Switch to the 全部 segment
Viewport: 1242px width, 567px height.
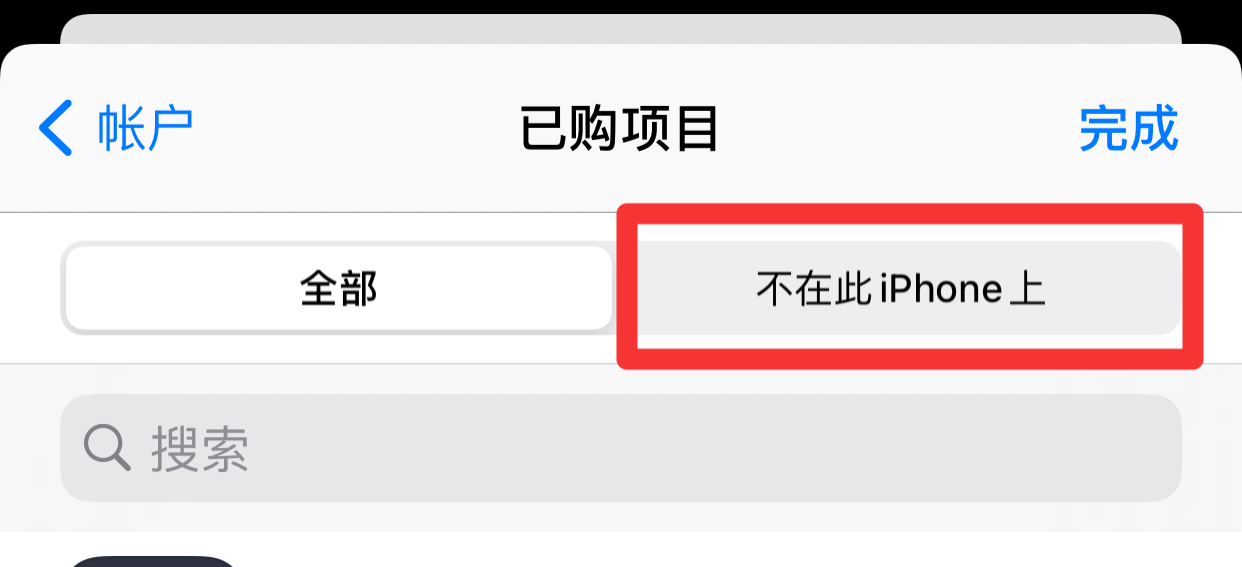point(338,289)
